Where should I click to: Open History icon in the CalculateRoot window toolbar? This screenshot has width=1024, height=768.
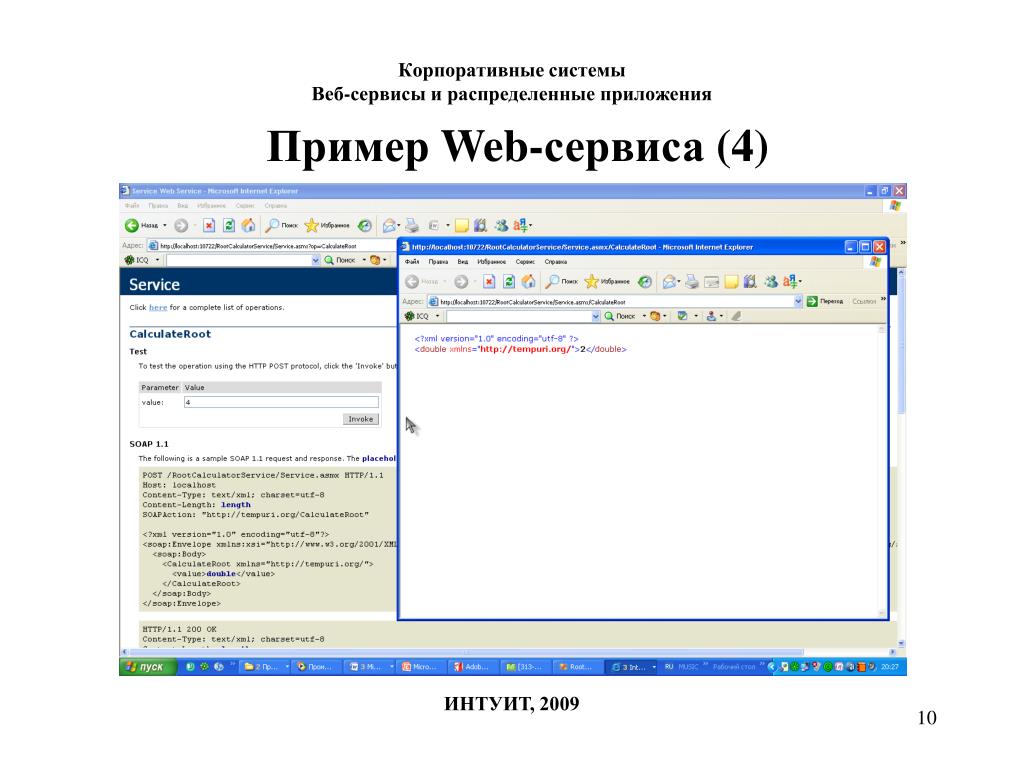[x=645, y=281]
